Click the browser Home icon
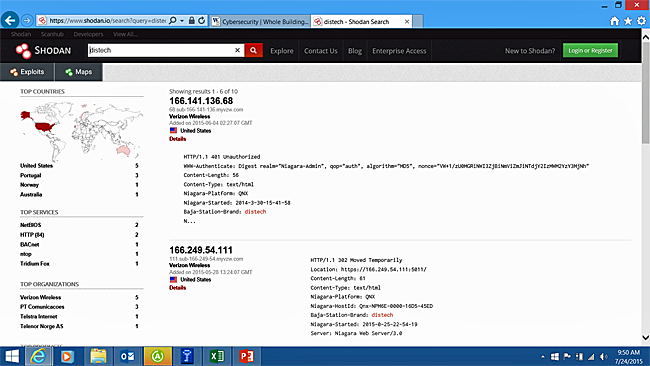The image size is (650, 366). [x=614, y=21]
